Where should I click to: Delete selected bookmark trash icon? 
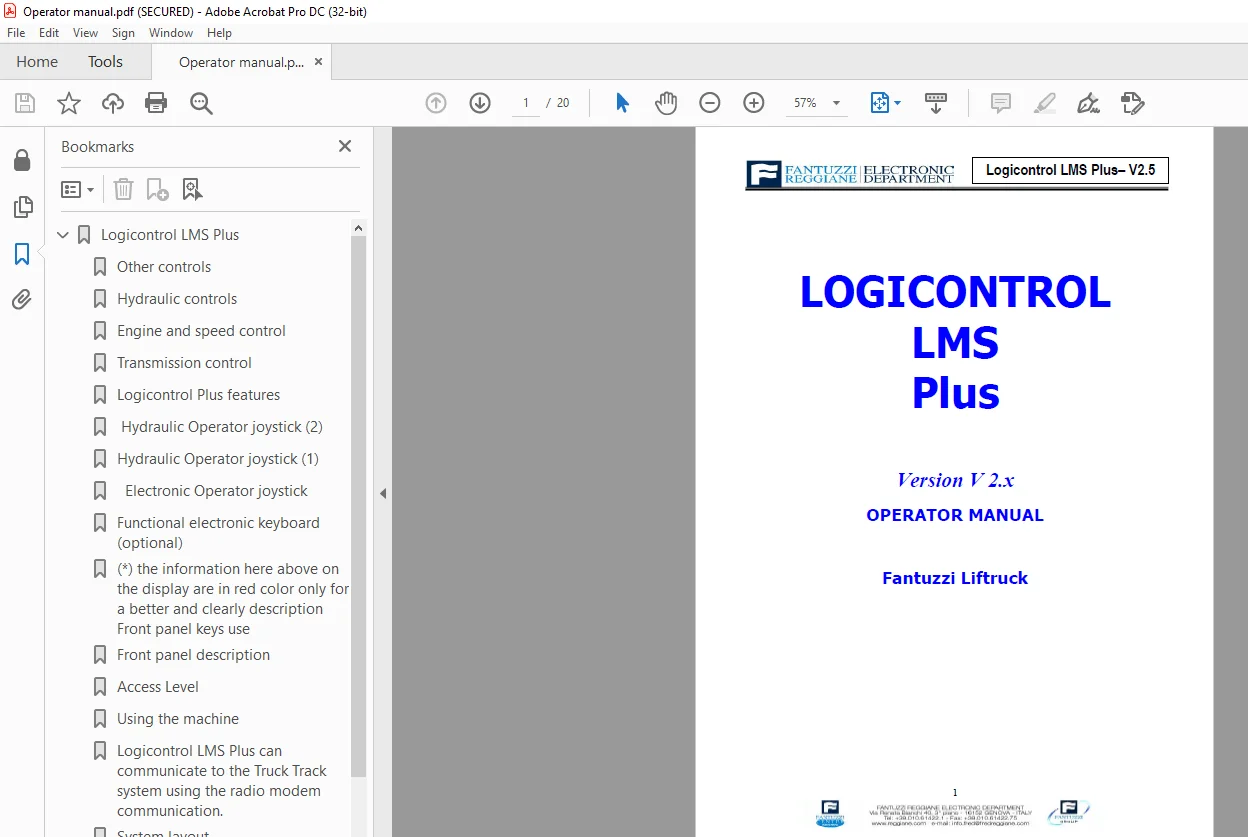coord(123,189)
